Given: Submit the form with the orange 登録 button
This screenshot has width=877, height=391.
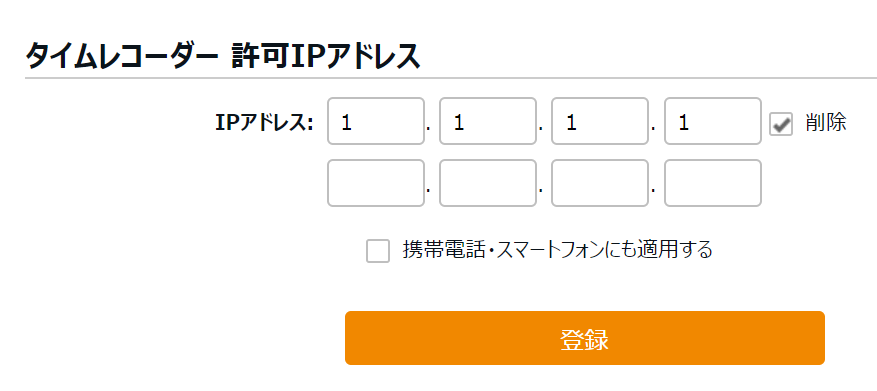Looking at the screenshot, I should tap(585, 338).
